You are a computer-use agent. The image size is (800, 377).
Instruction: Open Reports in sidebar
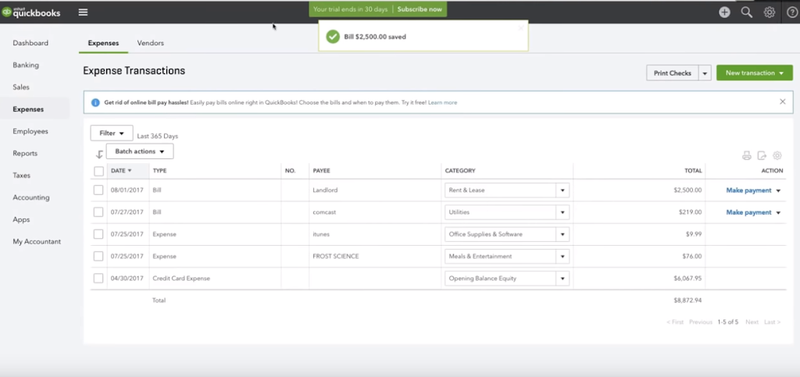pos(25,153)
